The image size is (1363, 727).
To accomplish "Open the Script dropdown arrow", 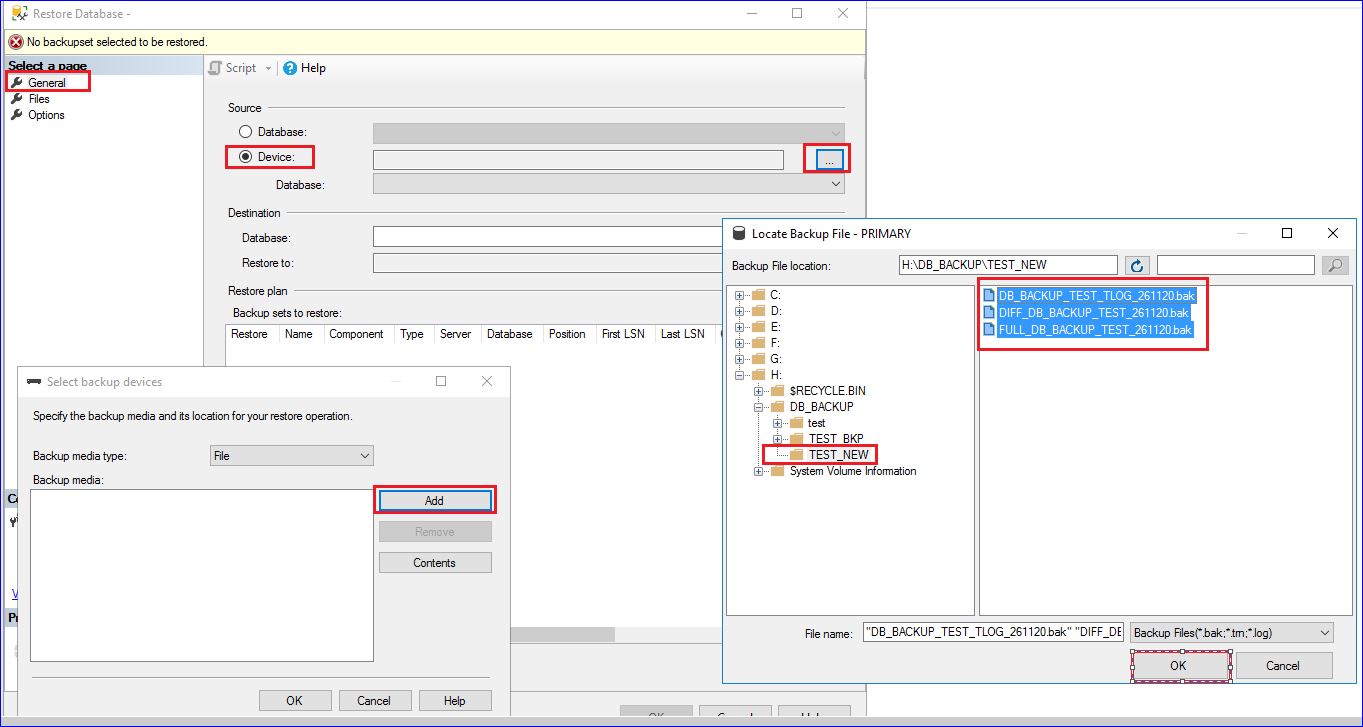I will [268, 68].
